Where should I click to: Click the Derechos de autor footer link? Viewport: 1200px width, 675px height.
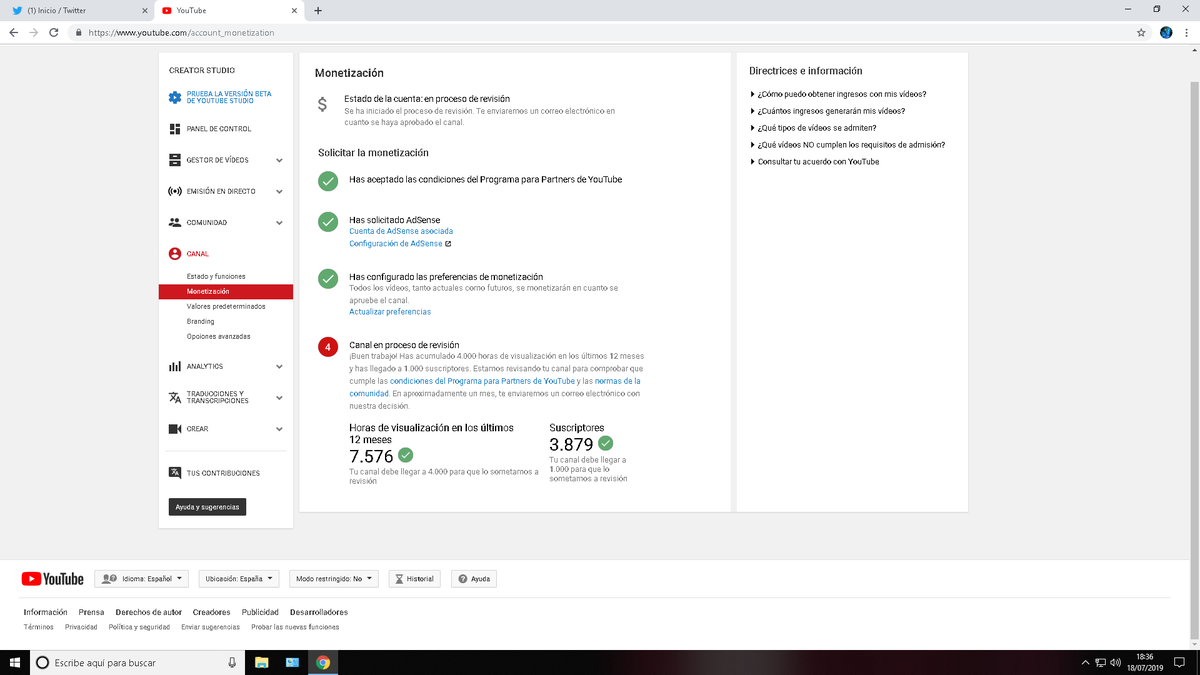[x=148, y=612]
